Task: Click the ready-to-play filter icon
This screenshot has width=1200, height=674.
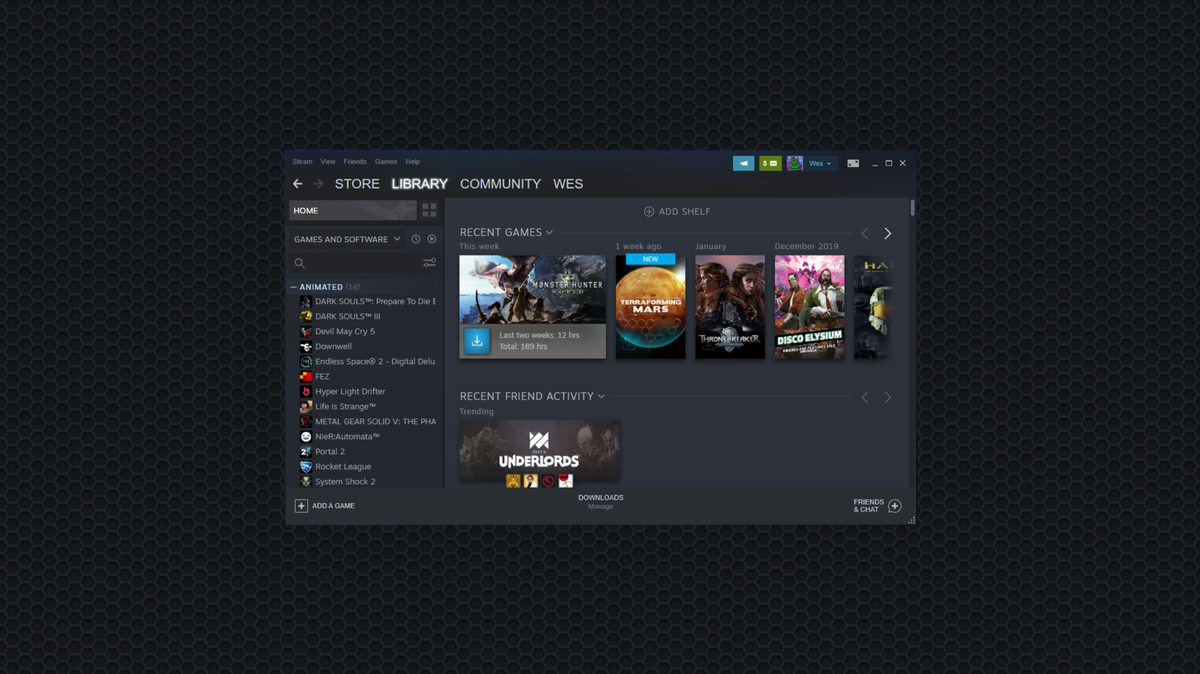Action: click(x=431, y=239)
